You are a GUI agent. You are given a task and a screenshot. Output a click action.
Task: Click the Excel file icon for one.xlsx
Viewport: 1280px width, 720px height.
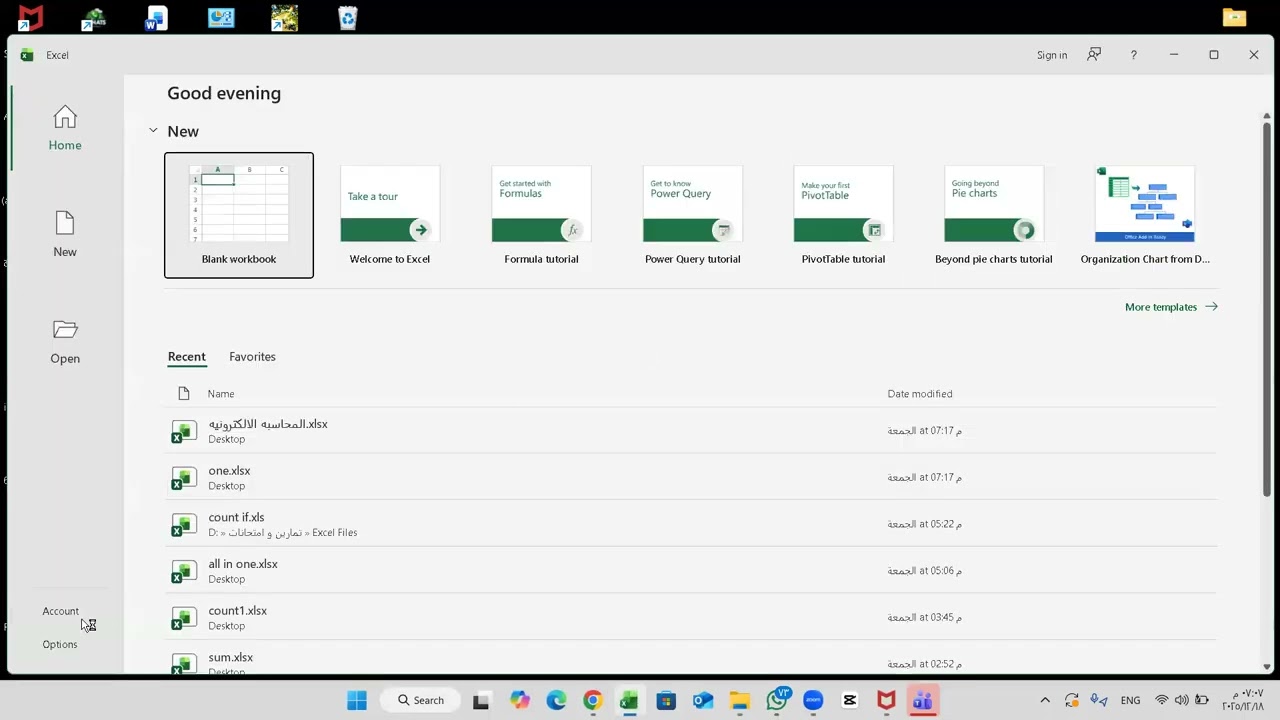(184, 478)
